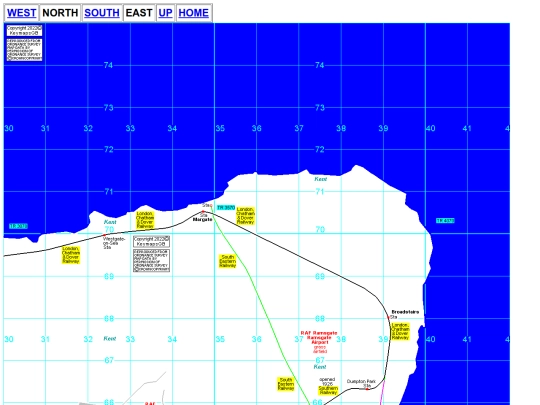Click the NORTH navigation cell

[60, 13]
